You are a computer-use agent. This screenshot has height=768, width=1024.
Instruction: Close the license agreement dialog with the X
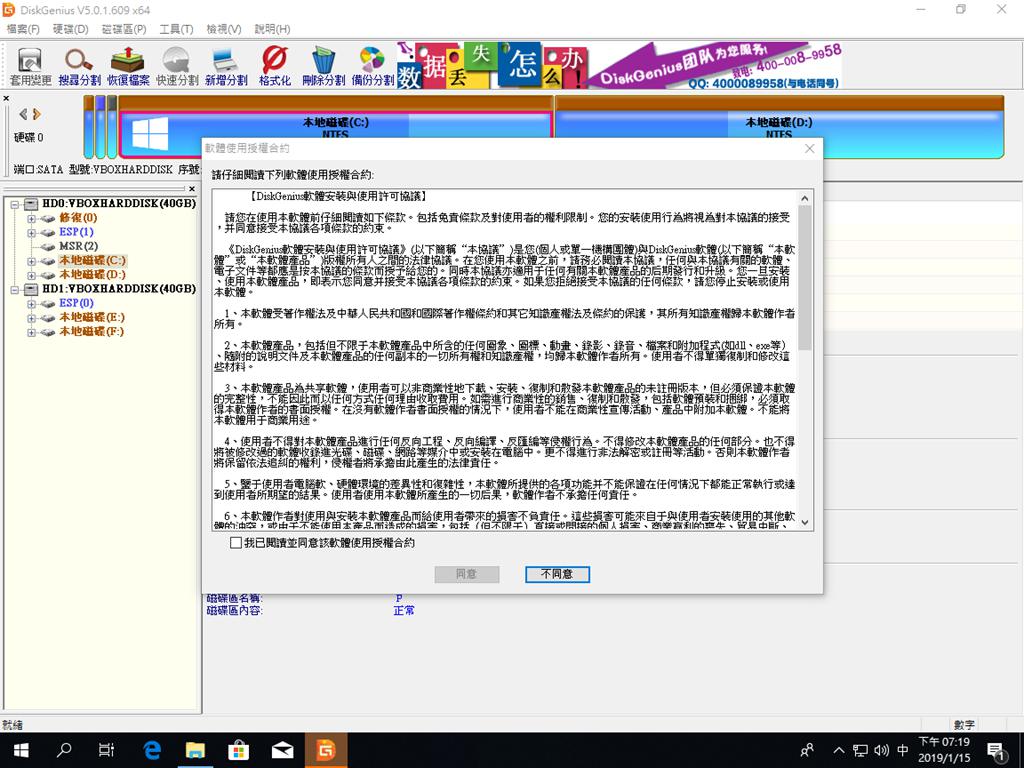[810, 148]
